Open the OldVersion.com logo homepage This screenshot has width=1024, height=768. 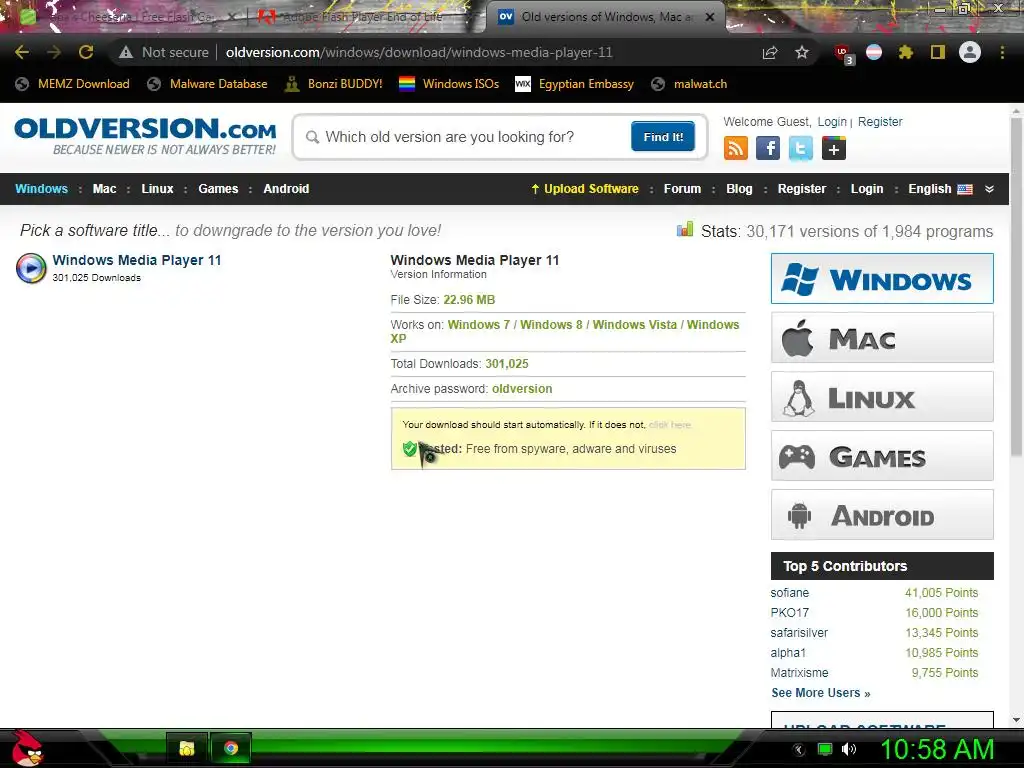tap(145, 136)
